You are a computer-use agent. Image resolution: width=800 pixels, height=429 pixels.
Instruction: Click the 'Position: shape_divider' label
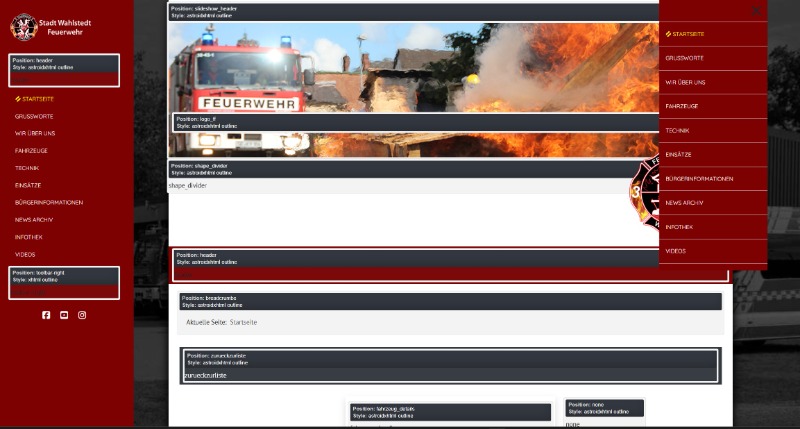199,166
